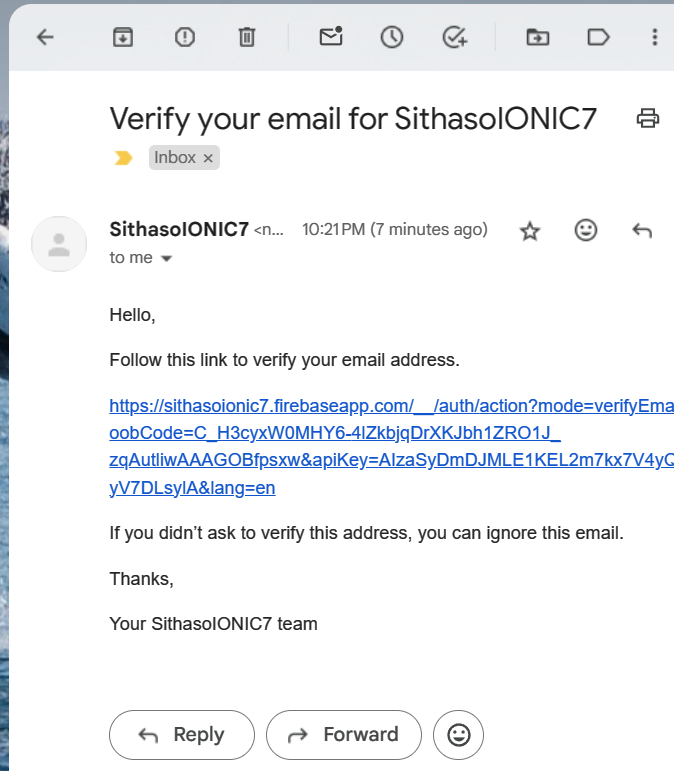Click the sender's profile avatar
The height and width of the screenshot is (771, 674).
[x=59, y=244]
